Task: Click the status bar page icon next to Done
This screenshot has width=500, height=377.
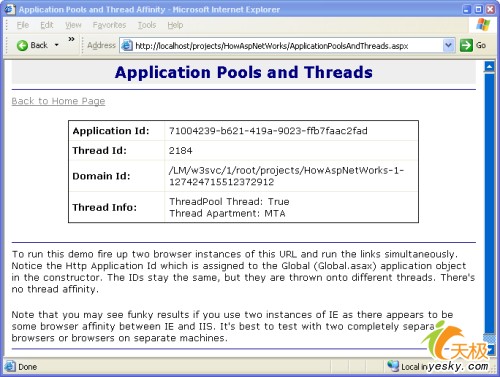Action: (x=10, y=366)
